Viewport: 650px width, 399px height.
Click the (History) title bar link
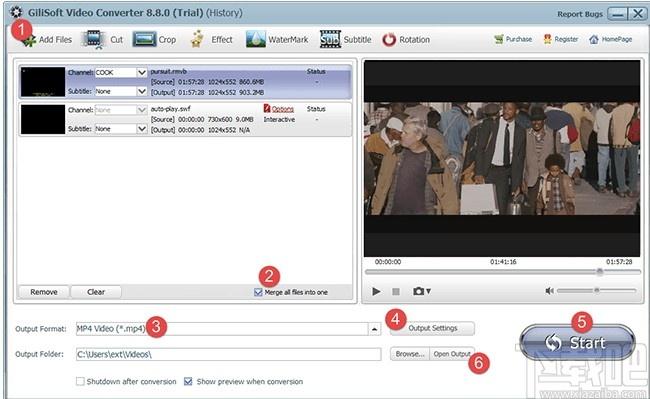pos(224,13)
